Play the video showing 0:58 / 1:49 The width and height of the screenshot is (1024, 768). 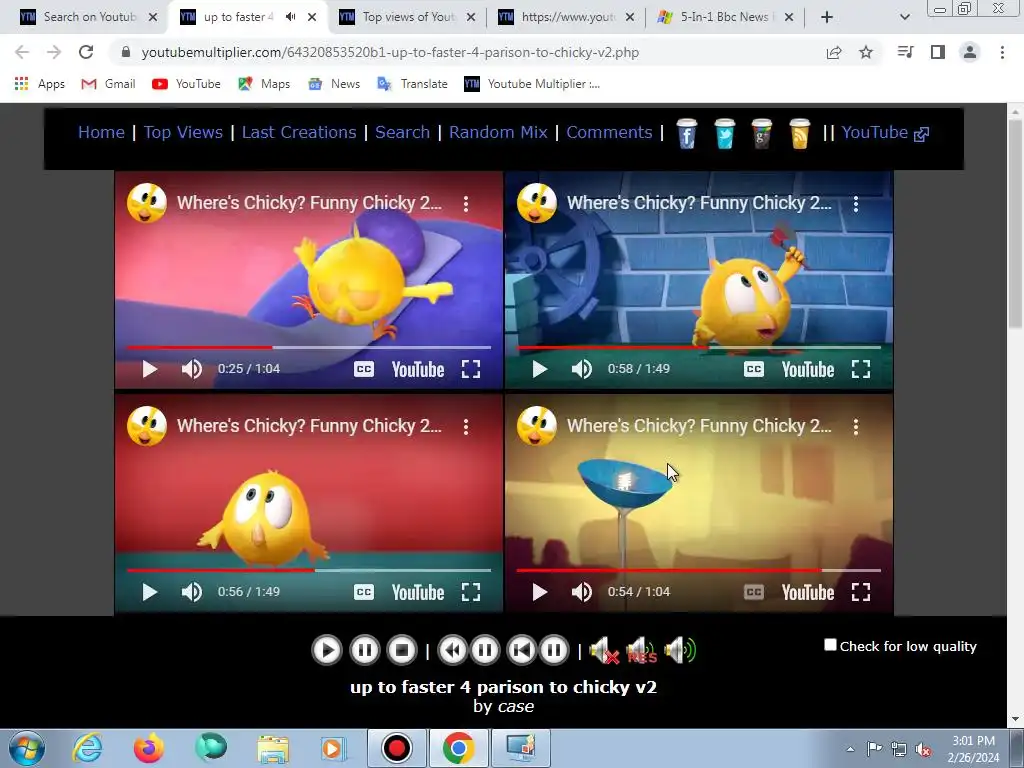[x=539, y=369]
